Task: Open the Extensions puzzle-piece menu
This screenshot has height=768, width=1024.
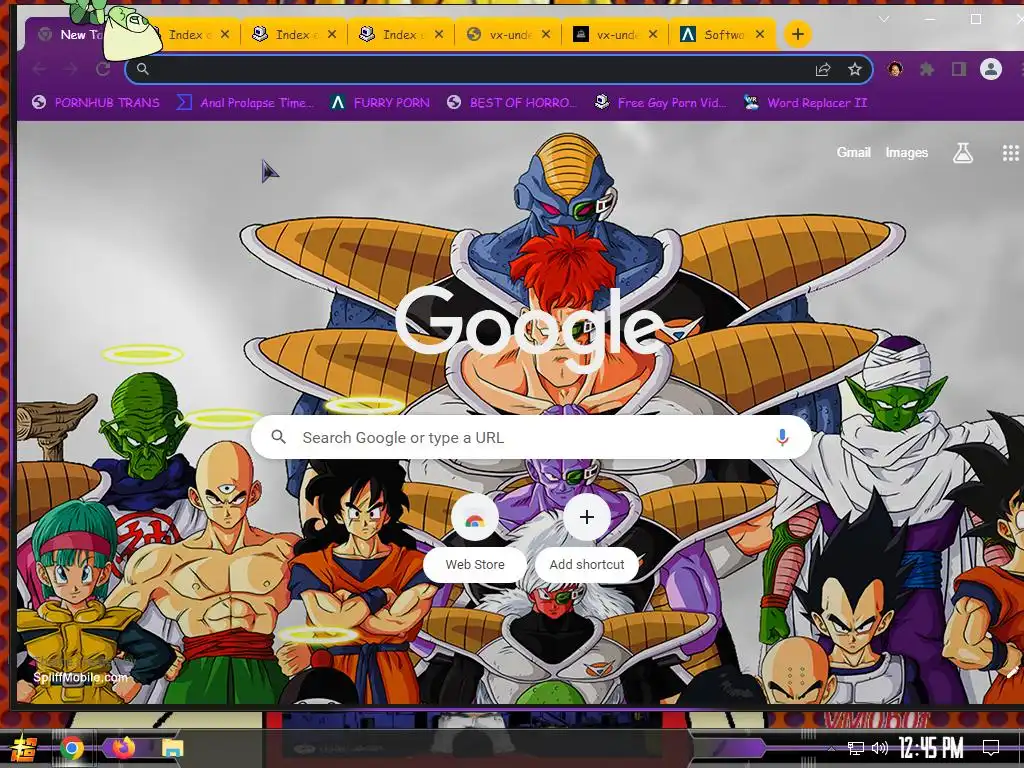Action: tap(927, 69)
